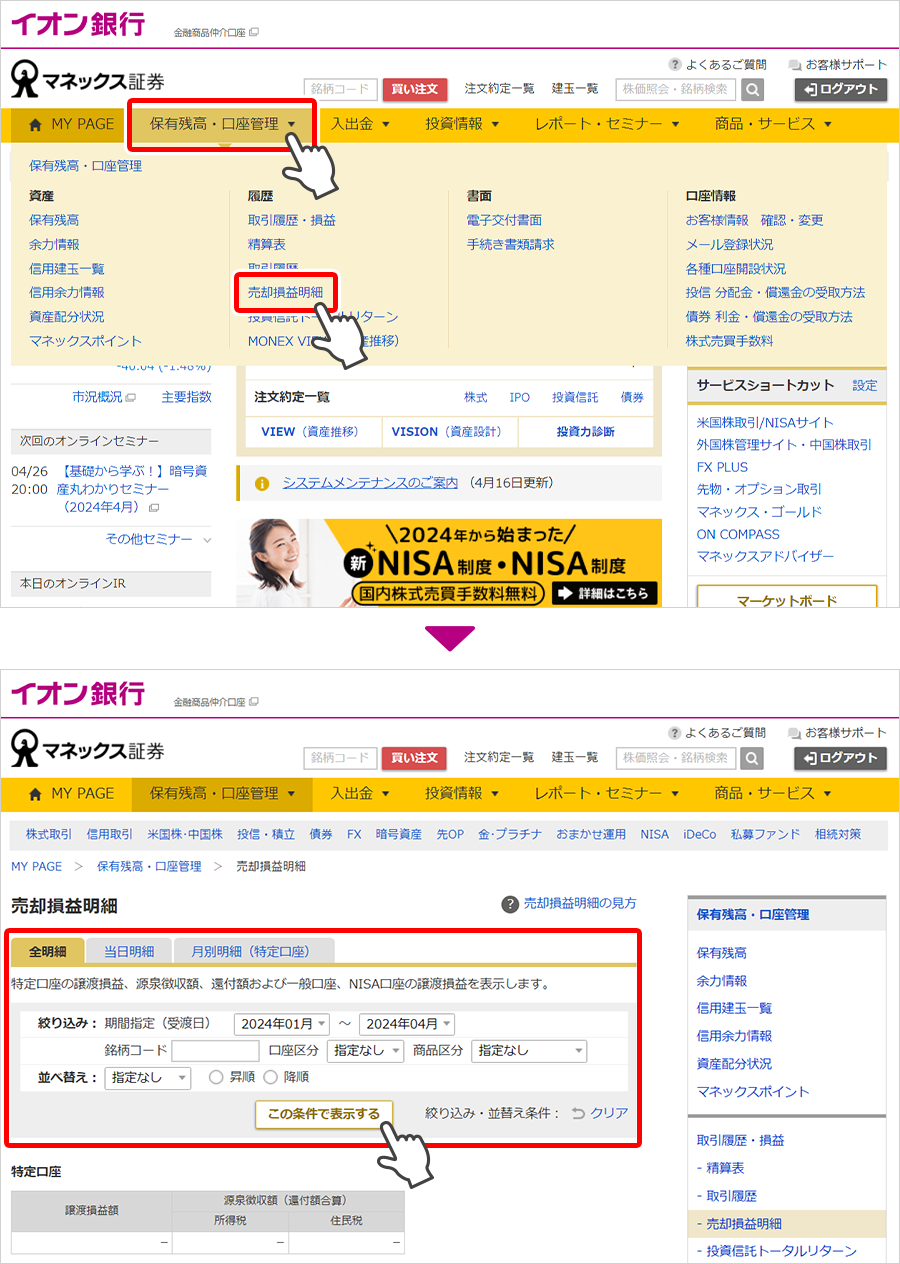Click the question icon by よくあるご質問 on 売却損益明細 page
900x1264 pixels.
[675, 733]
